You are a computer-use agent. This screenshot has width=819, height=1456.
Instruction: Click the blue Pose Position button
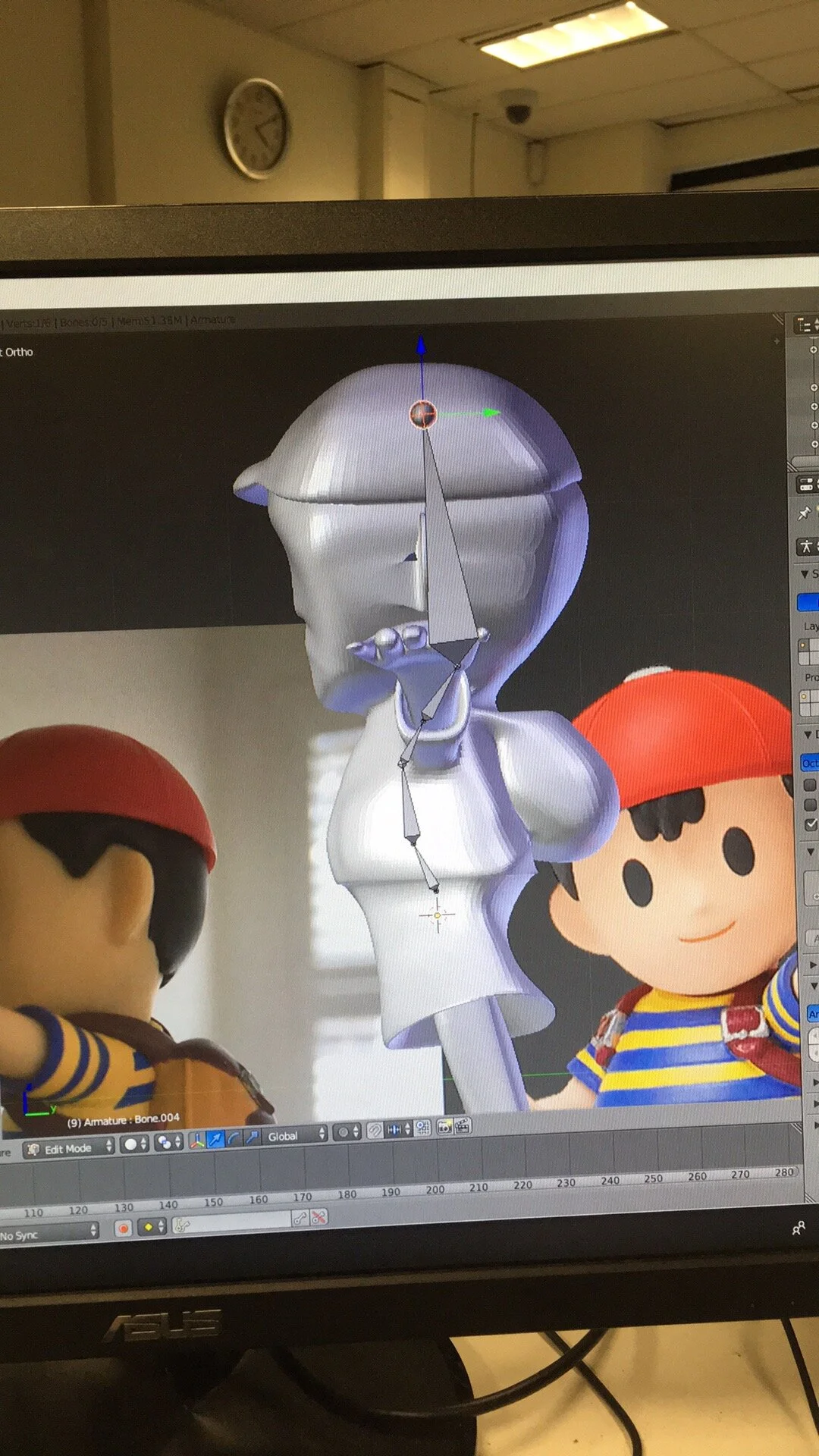click(808, 602)
